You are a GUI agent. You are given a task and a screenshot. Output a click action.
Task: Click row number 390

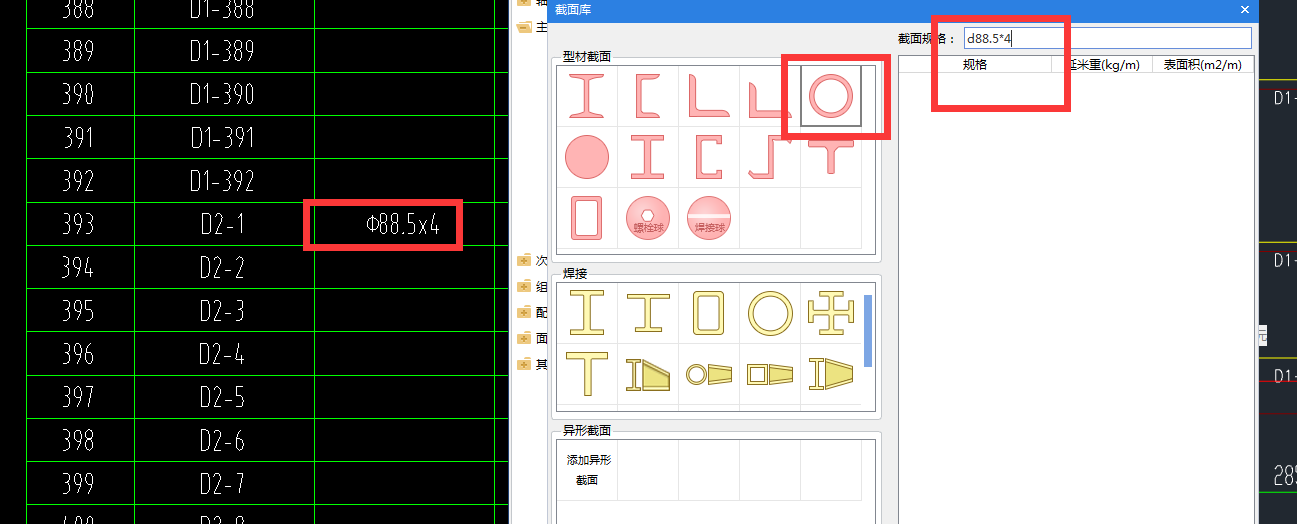pos(78,95)
